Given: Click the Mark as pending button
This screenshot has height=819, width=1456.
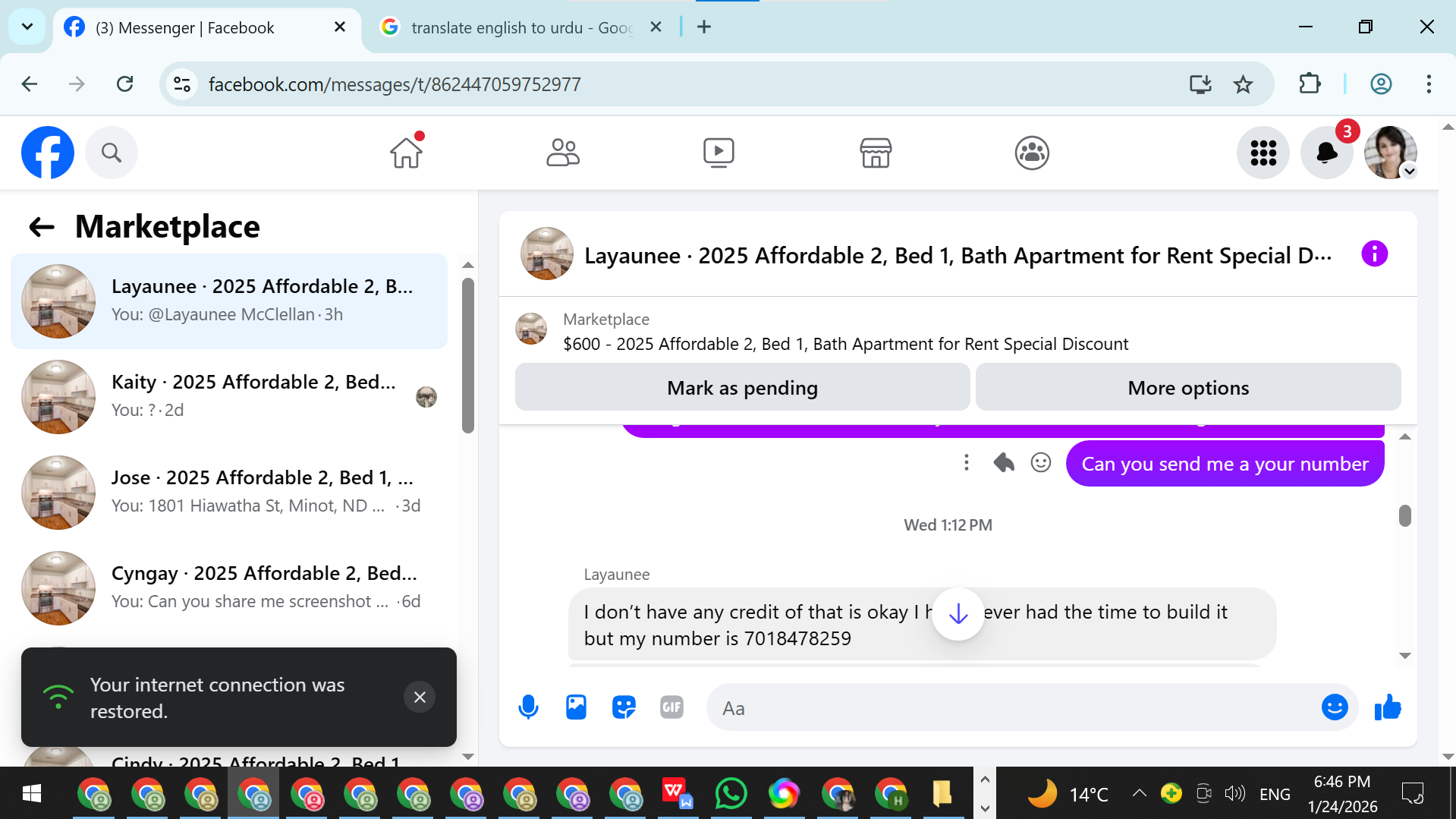Looking at the screenshot, I should click(x=742, y=387).
